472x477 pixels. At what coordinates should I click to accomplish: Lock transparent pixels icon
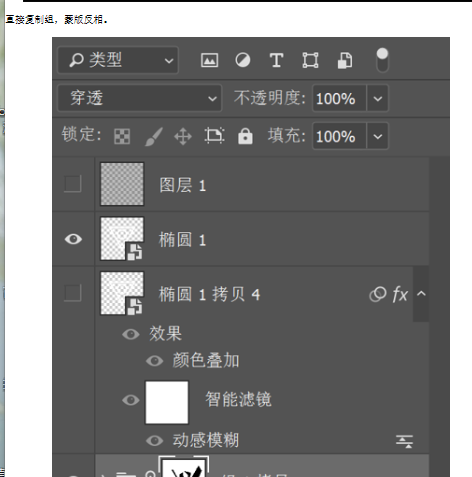click(122, 136)
